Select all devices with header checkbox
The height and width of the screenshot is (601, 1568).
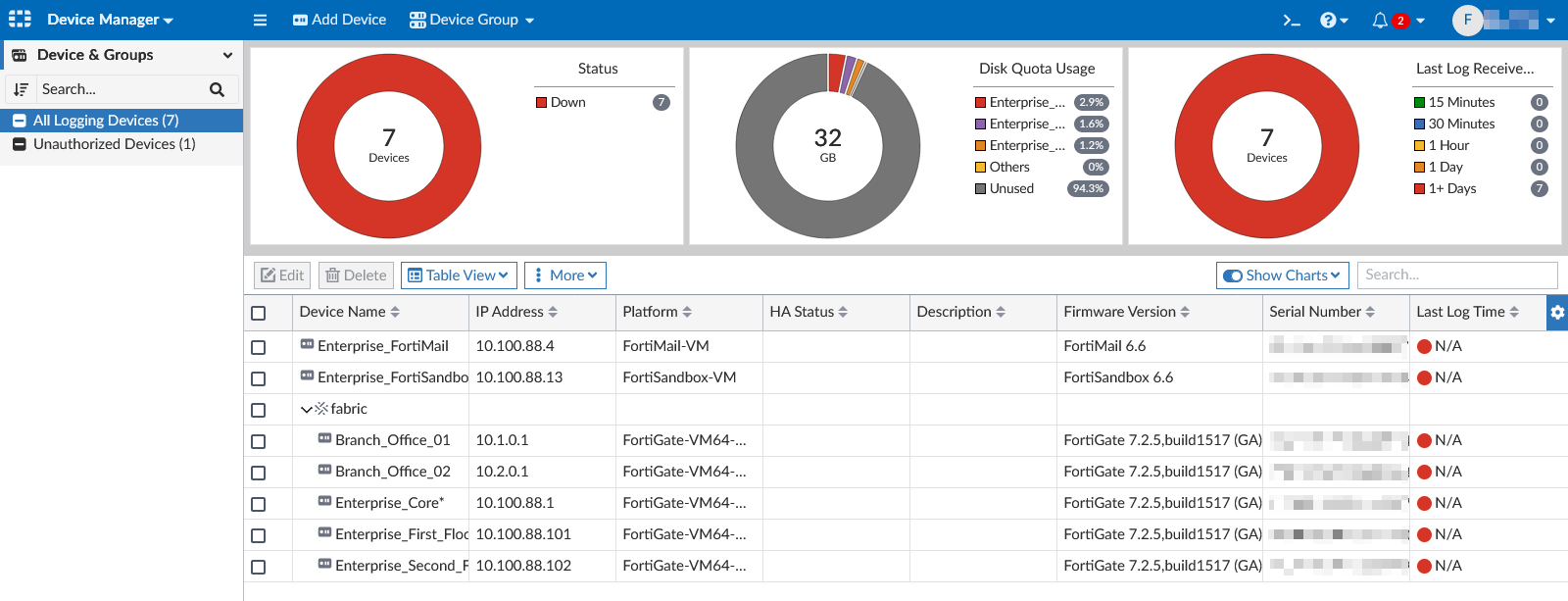259,313
